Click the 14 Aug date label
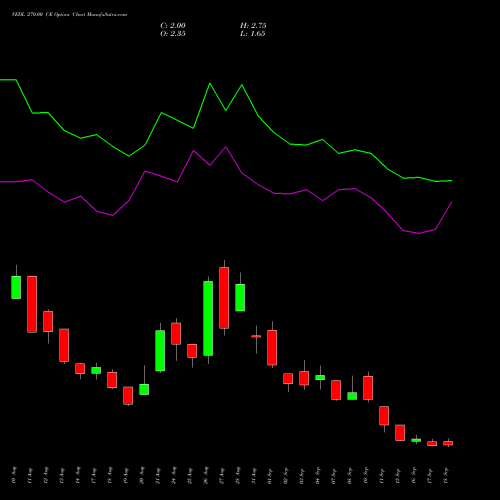The width and height of the screenshot is (500, 500). click(78, 475)
